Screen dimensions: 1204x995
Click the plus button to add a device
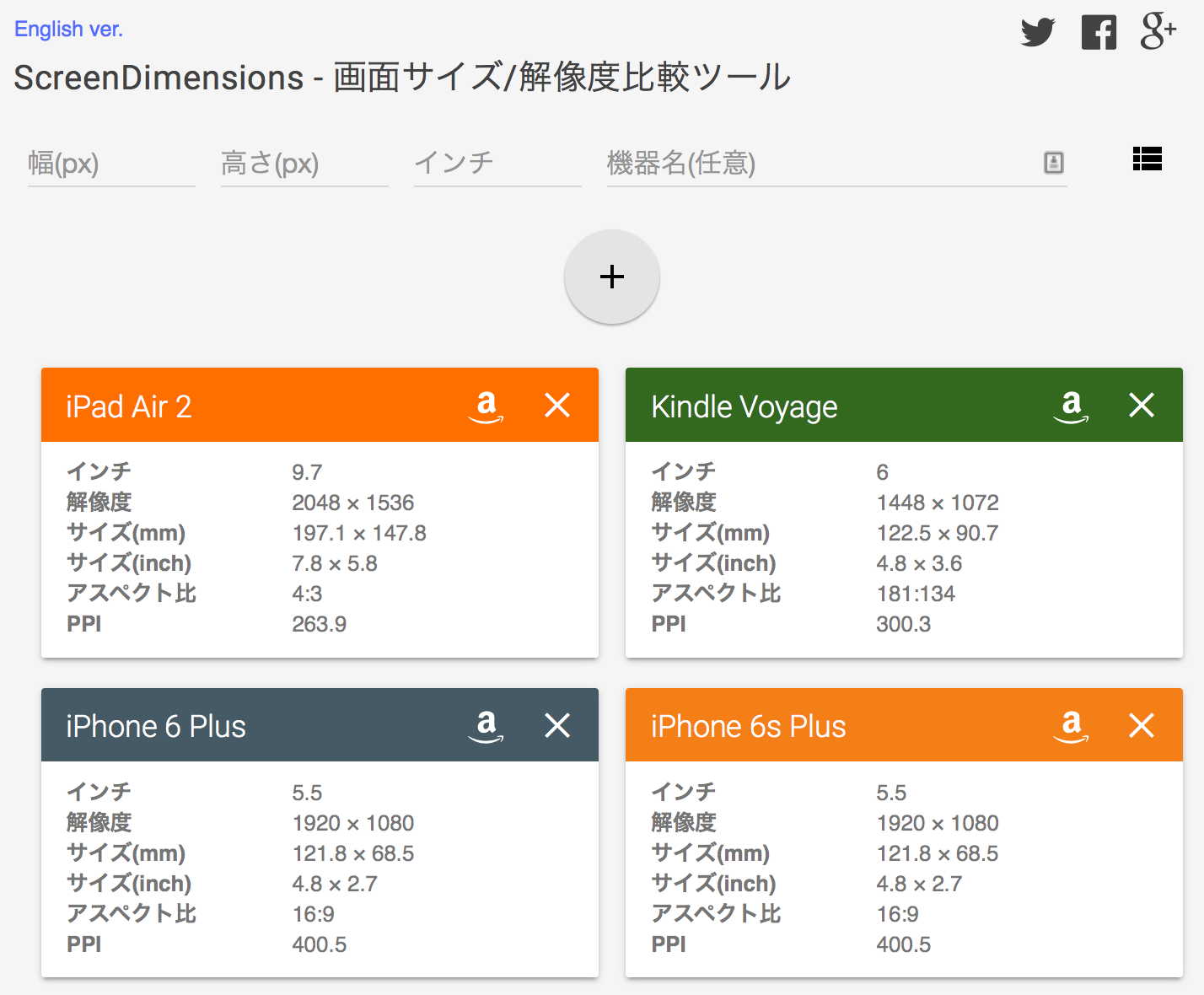click(611, 277)
